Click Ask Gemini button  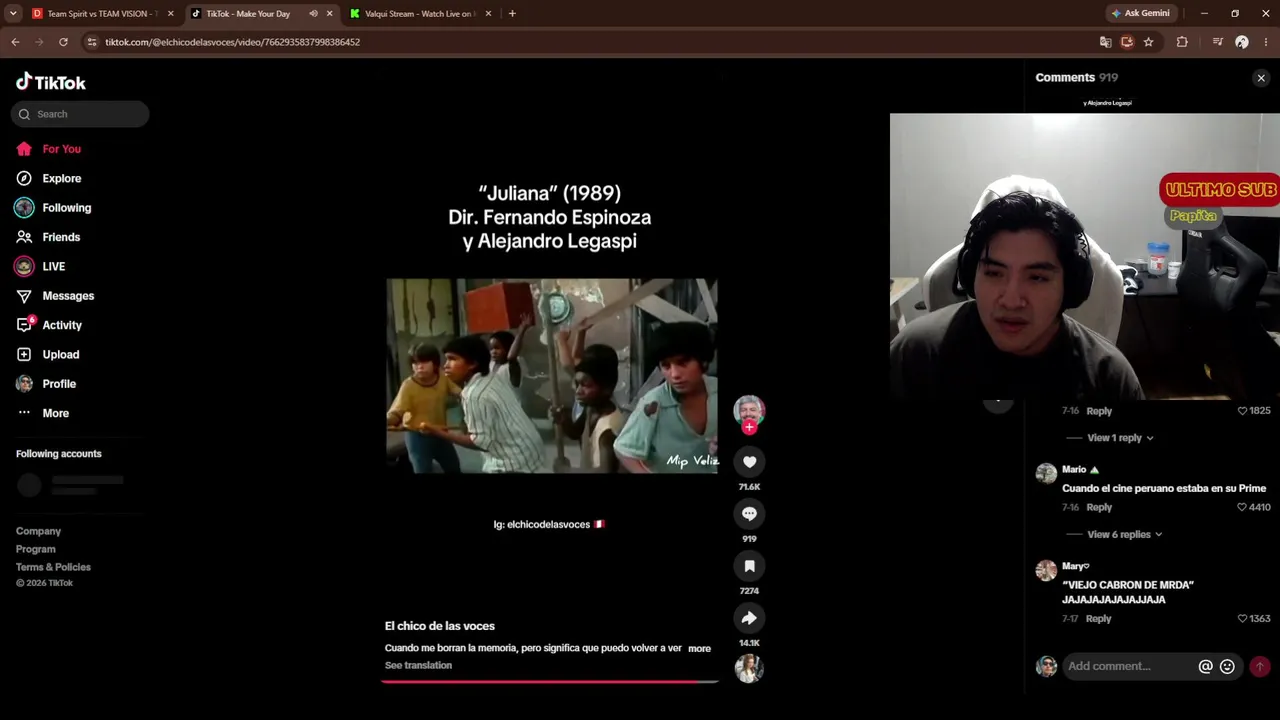(x=1140, y=14)
